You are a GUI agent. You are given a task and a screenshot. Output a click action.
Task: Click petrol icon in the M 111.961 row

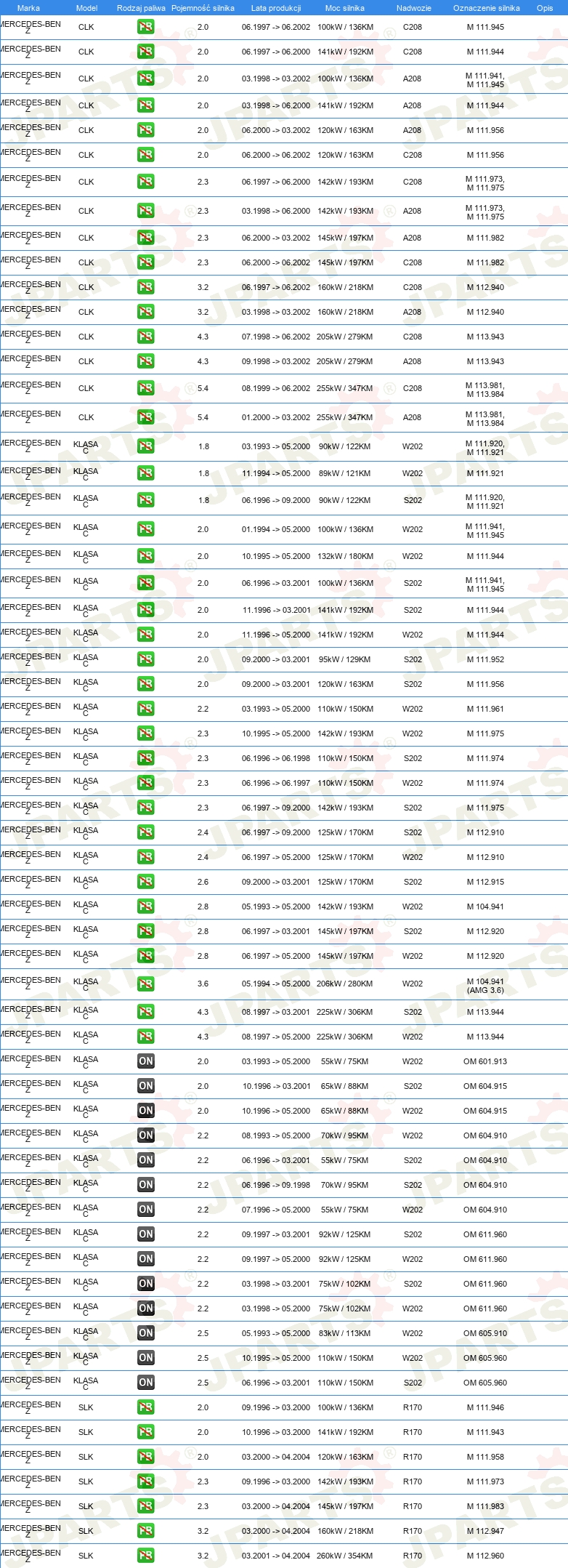tap(146, 709)
